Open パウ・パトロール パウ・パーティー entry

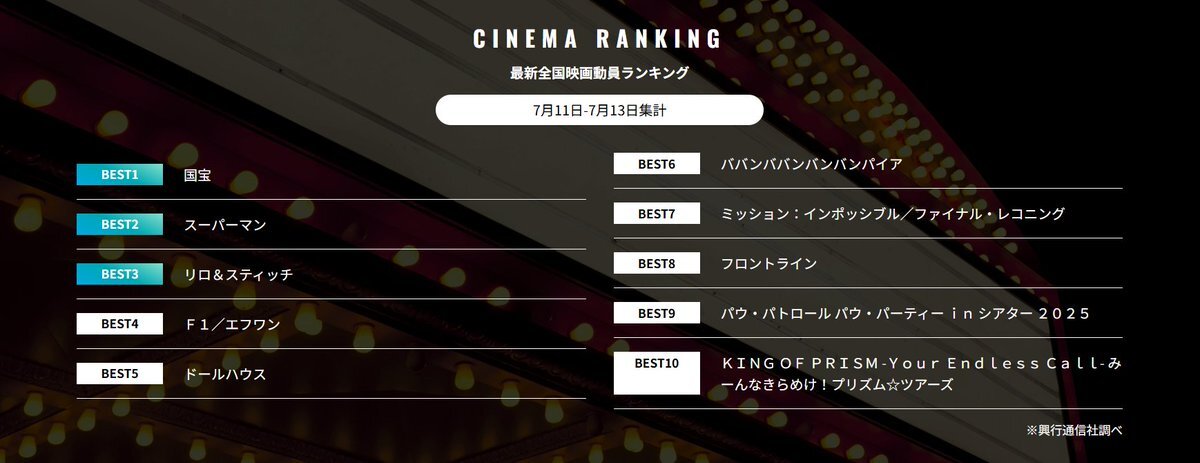click(905, 314)
